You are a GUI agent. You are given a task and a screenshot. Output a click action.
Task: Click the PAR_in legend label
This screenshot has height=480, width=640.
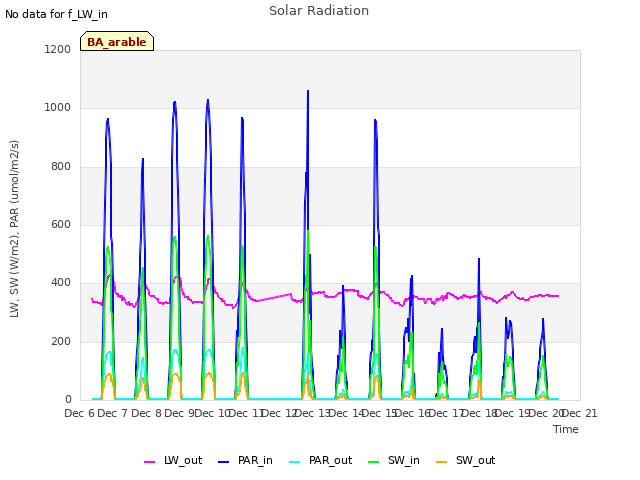255,460
